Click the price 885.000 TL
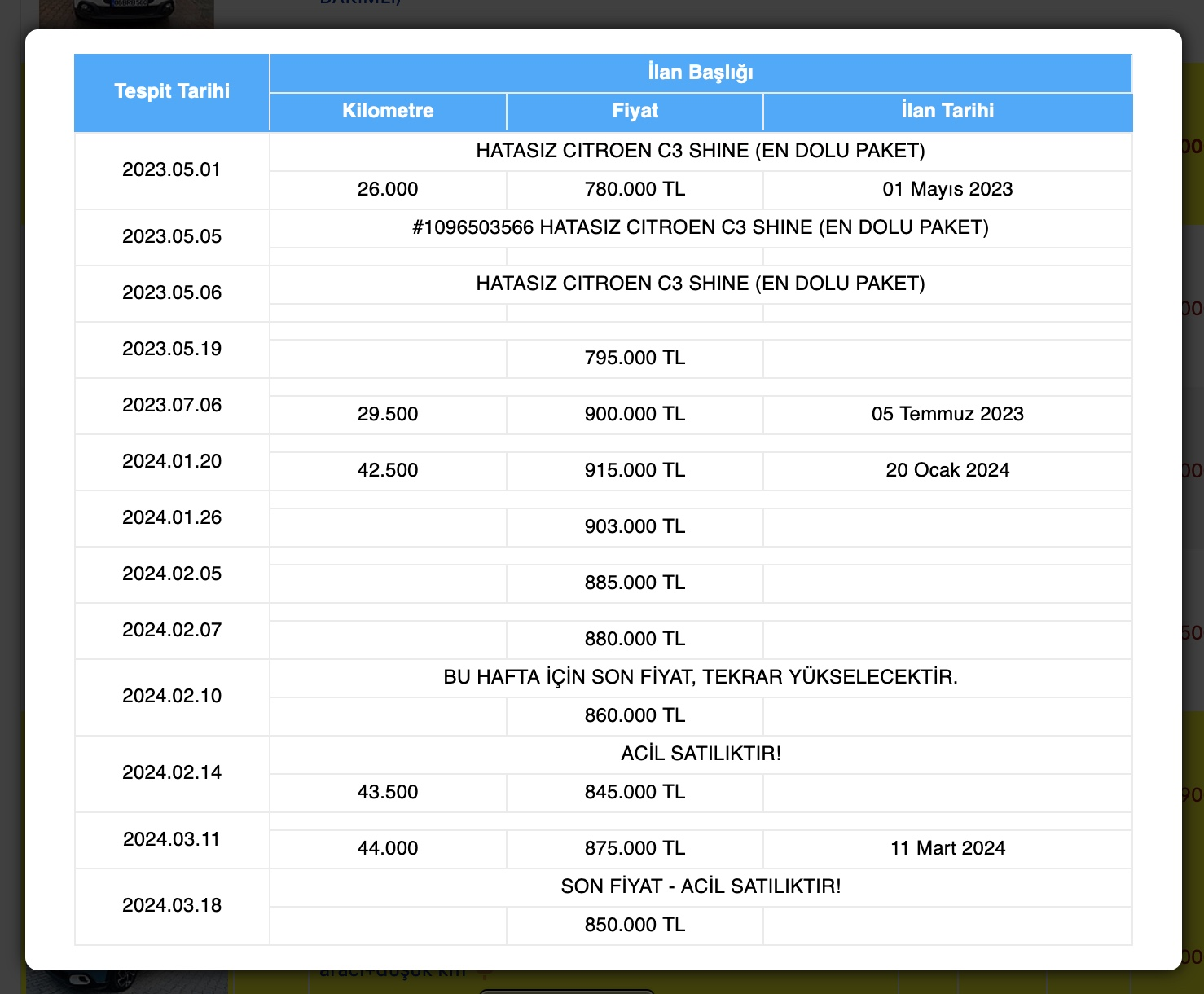 click(635, 583)
